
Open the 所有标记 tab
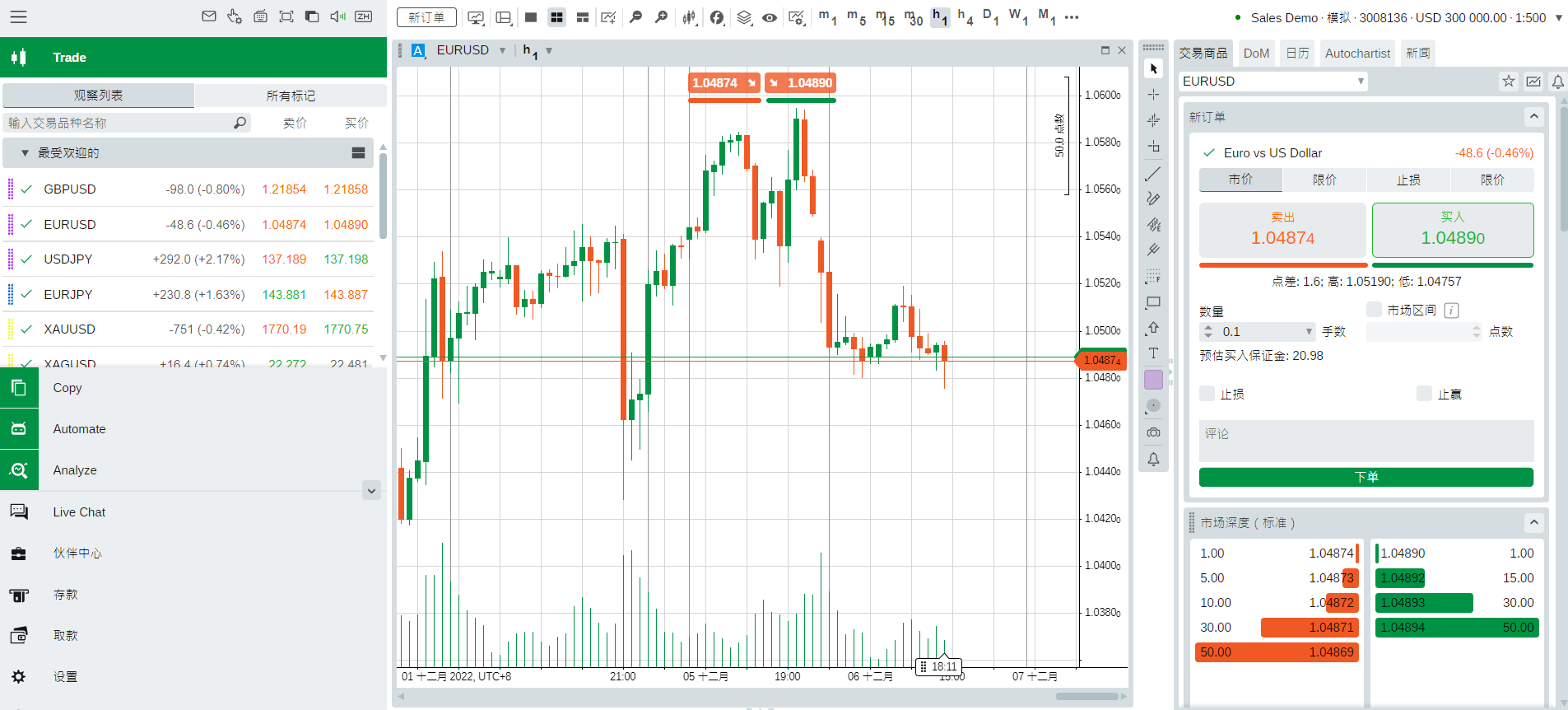(291, 96)
